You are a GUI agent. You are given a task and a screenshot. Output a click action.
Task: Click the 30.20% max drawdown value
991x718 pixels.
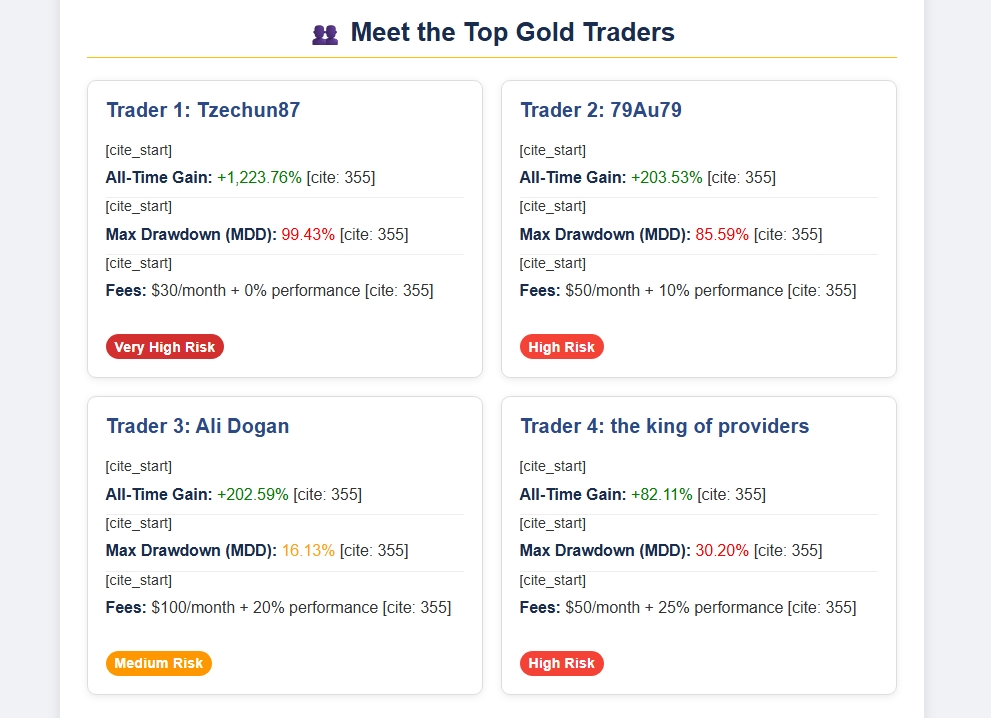722,551
